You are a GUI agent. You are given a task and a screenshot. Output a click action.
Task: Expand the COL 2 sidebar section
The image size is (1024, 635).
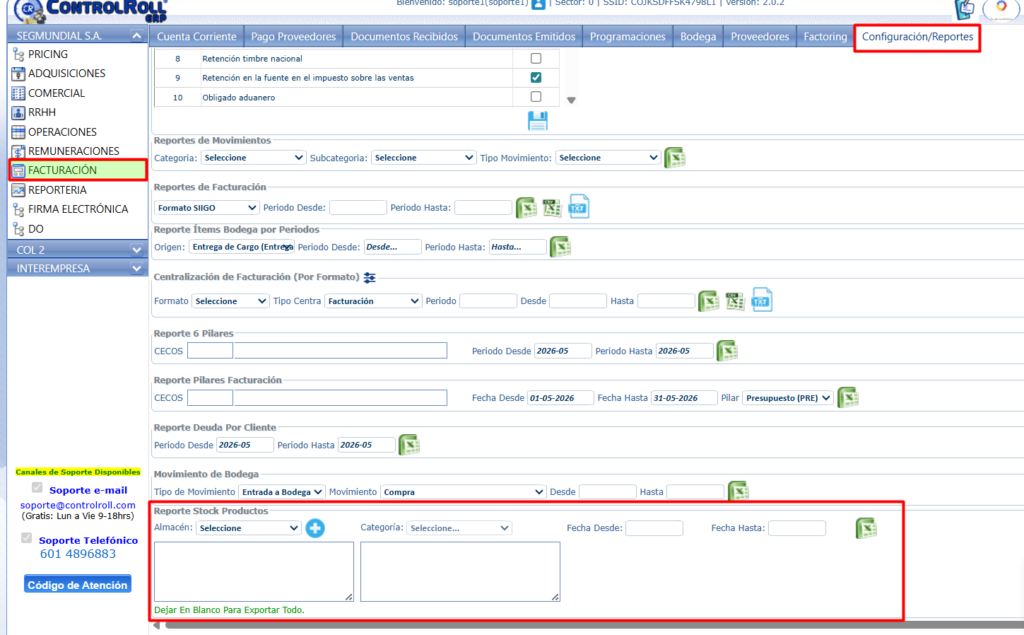coord(77,250)
